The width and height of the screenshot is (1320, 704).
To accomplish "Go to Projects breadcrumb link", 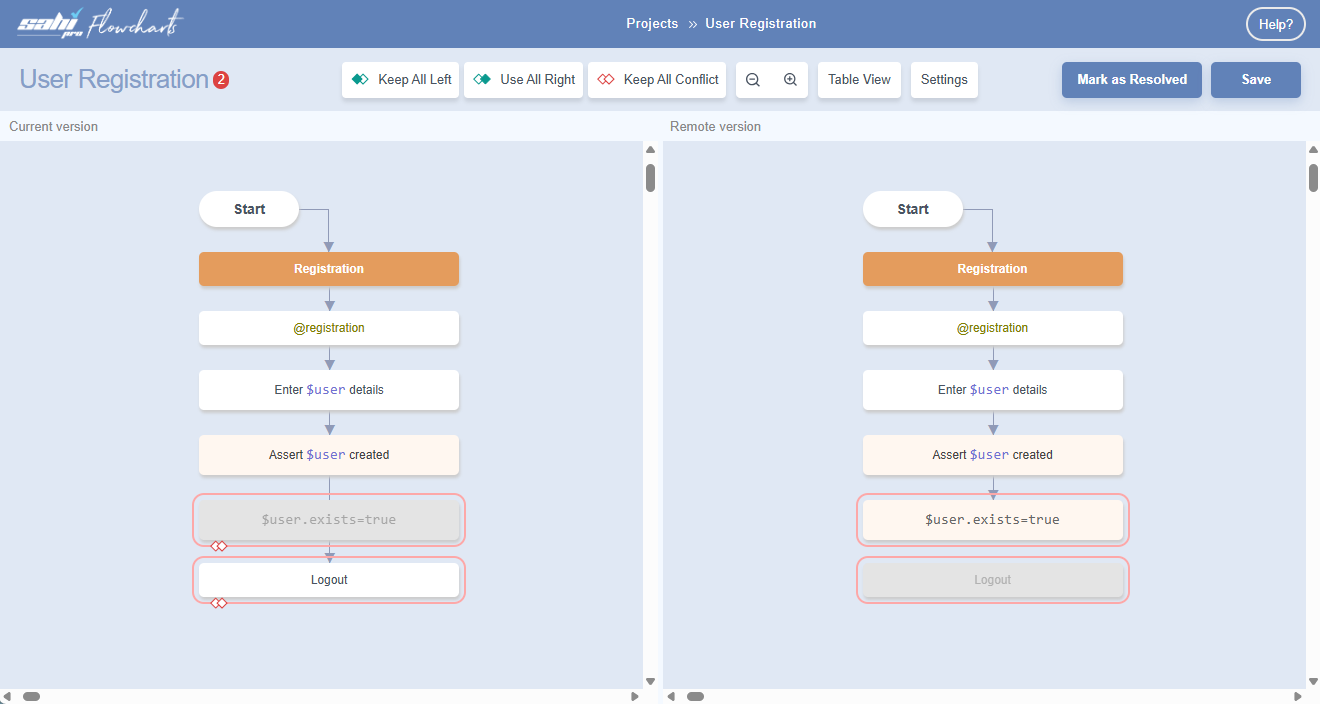I will pyautogui.click(x=652, y=23).
